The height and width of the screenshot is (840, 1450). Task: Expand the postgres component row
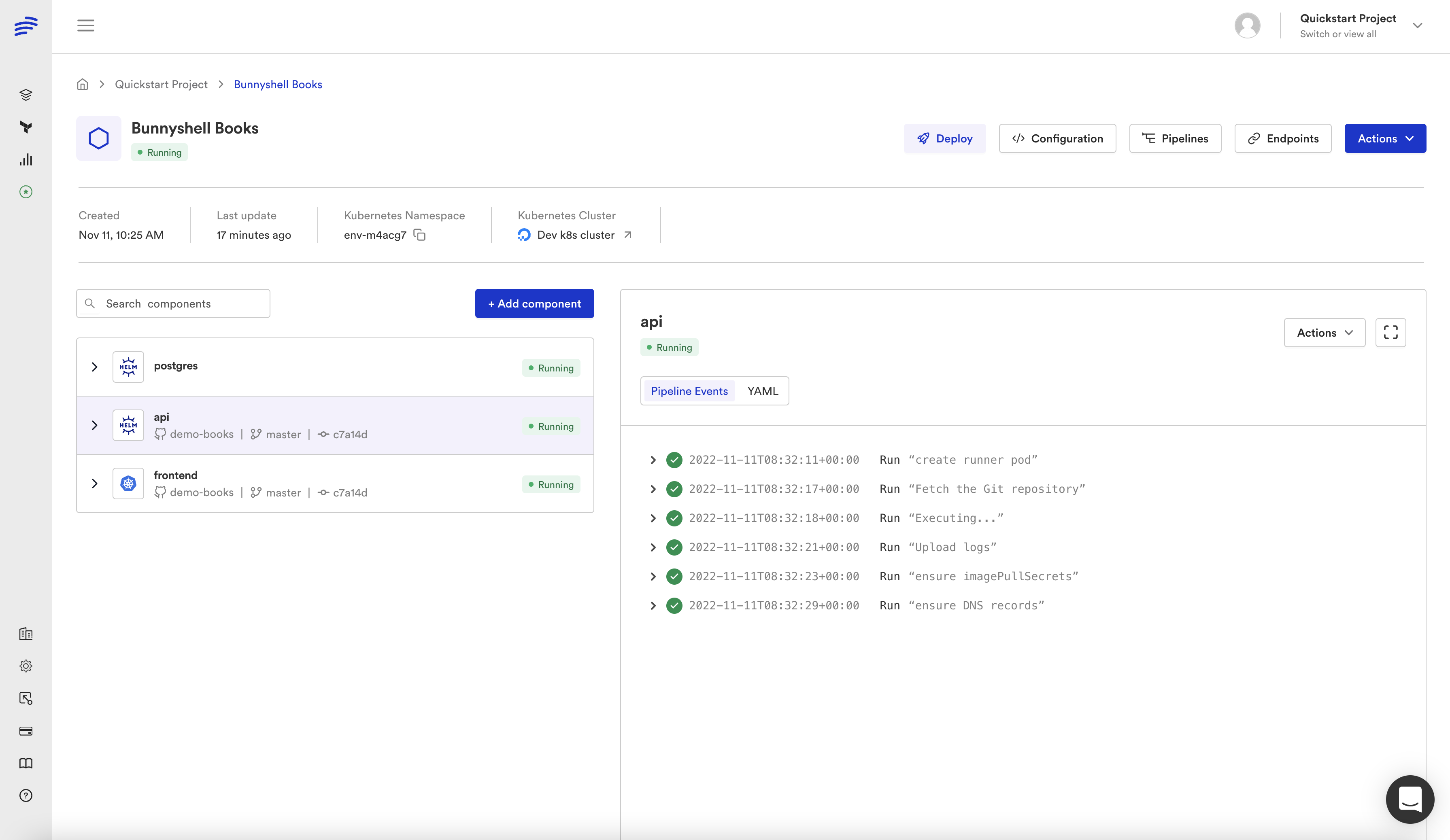pyautogui.click(x=94, y=367)
